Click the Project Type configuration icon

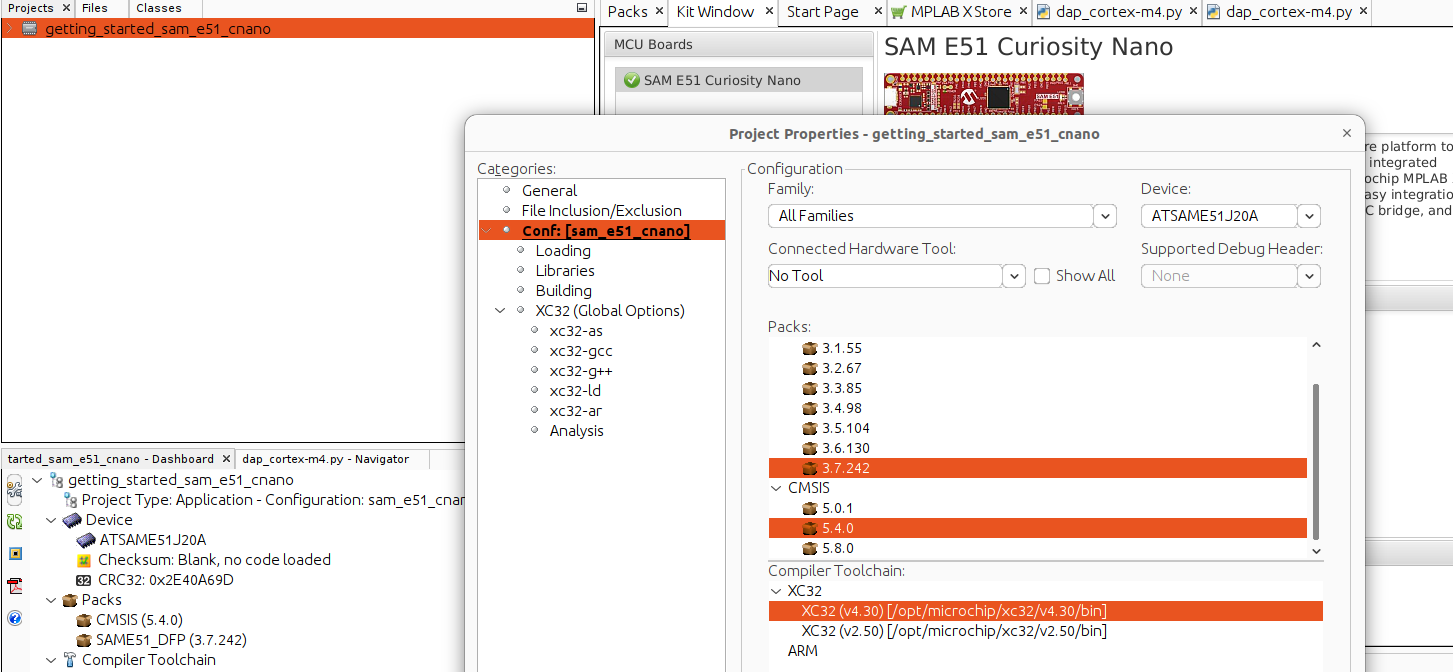click(70, 500)
